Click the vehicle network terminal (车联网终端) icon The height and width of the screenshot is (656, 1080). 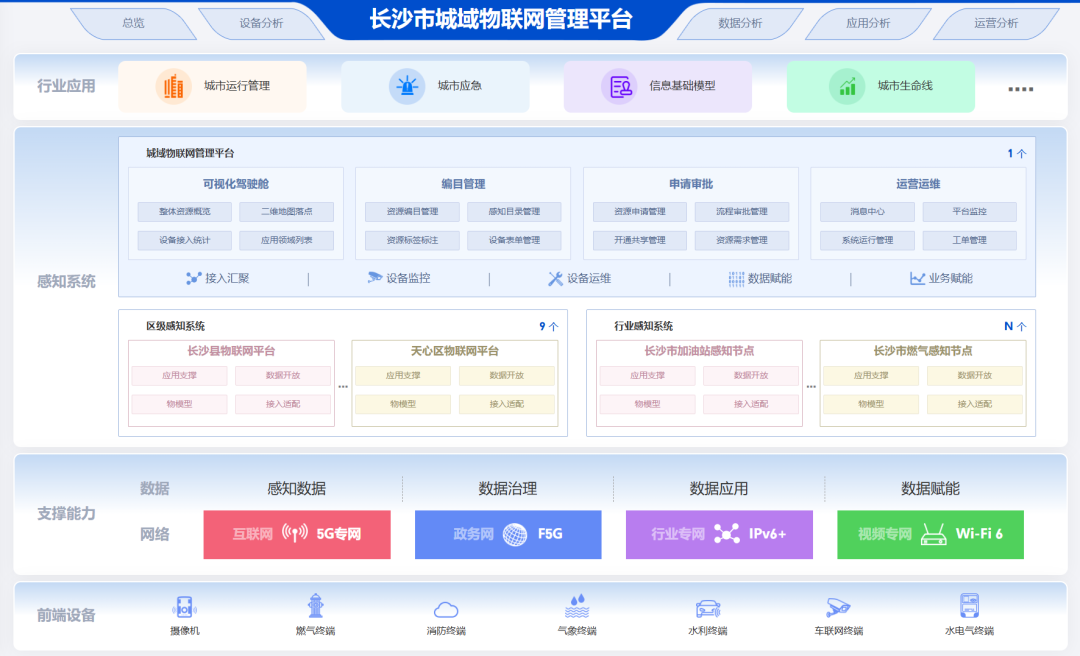[838, 607]
